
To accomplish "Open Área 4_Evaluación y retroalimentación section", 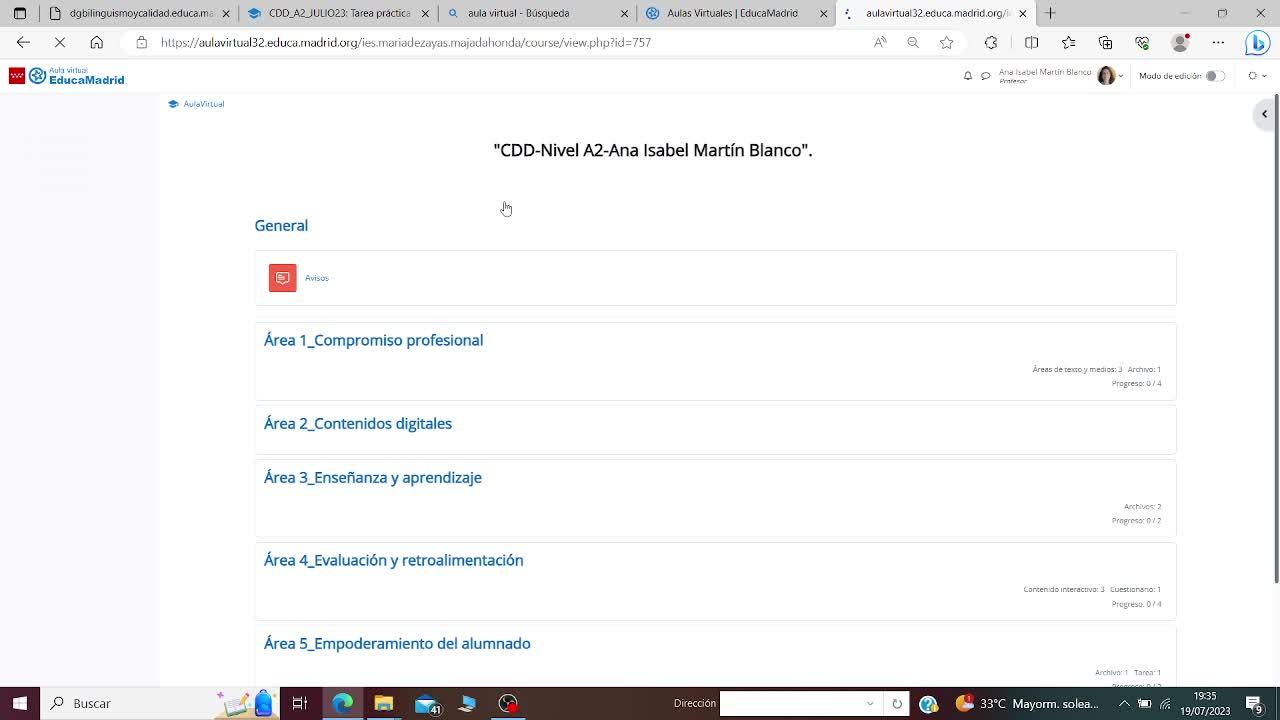I will coord(393,560).
